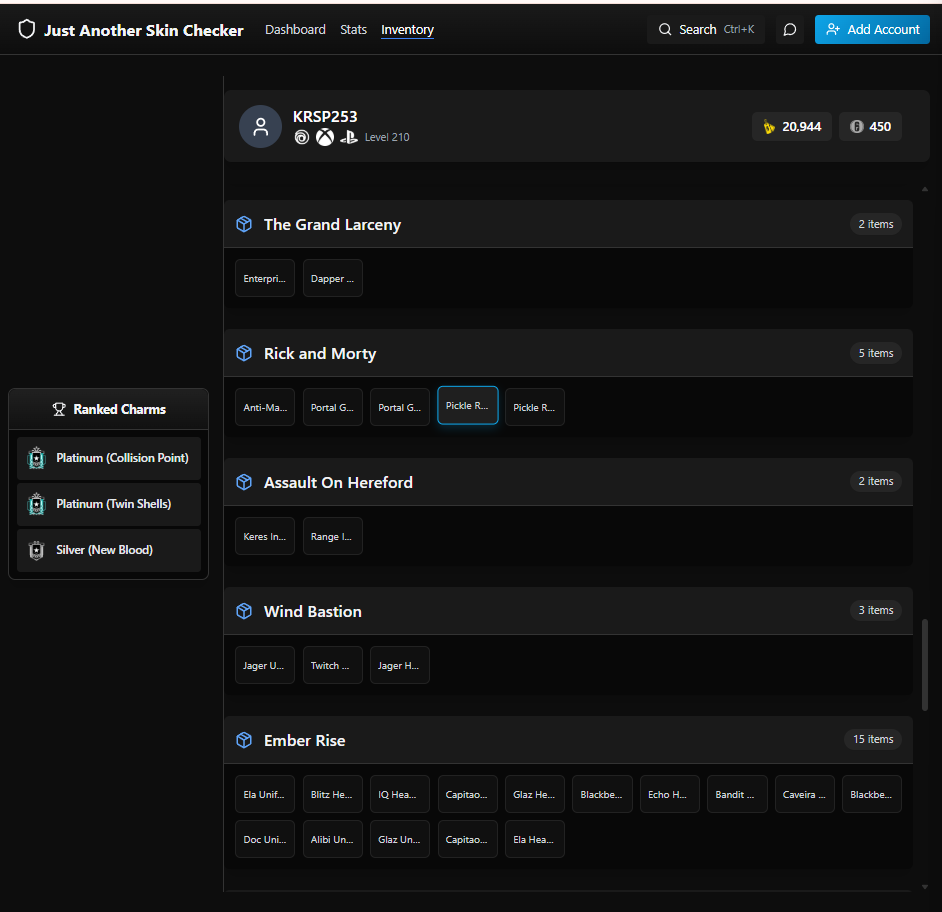Click the Ember Rise box icon

click(244, 740)
